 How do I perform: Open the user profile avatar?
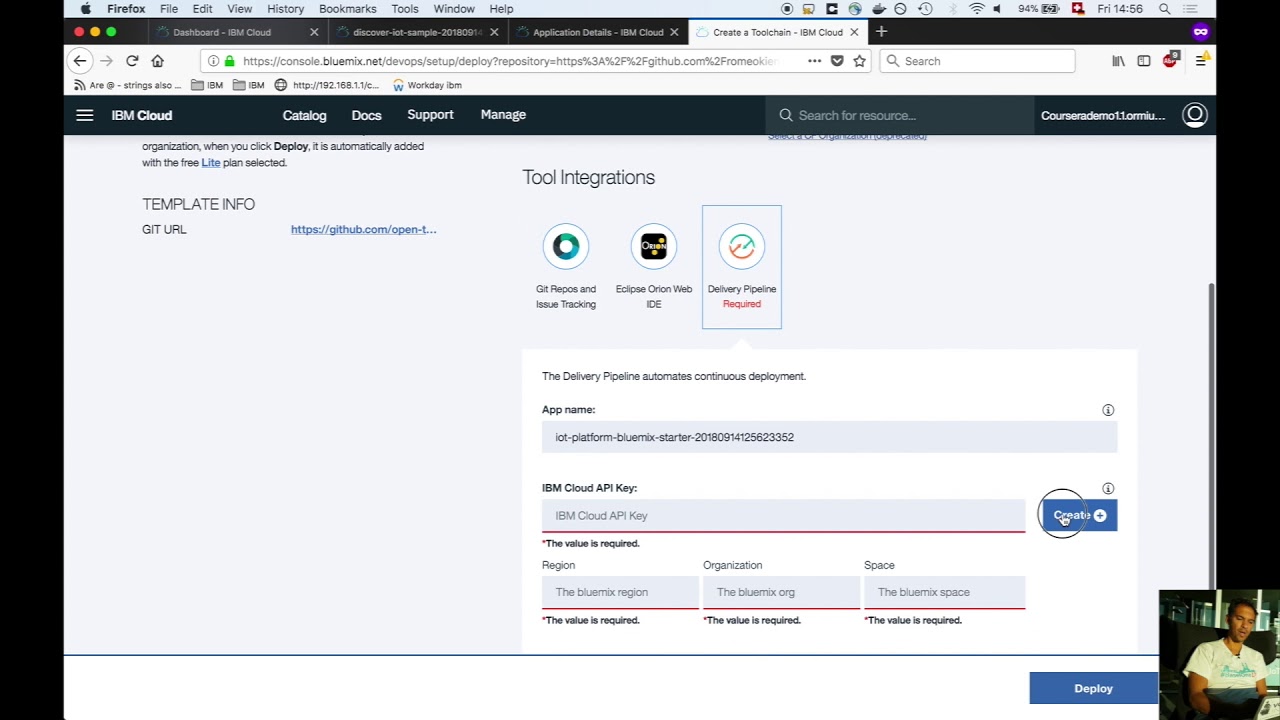(x=1195, y=115)
